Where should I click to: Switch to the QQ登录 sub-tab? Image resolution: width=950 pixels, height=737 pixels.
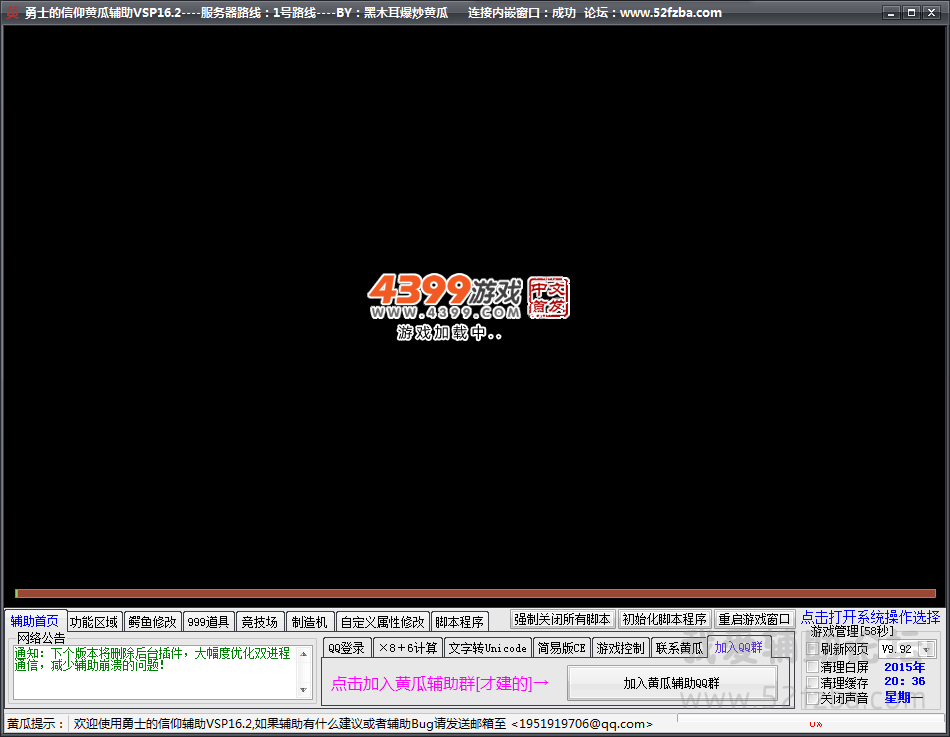coord(347,648)
